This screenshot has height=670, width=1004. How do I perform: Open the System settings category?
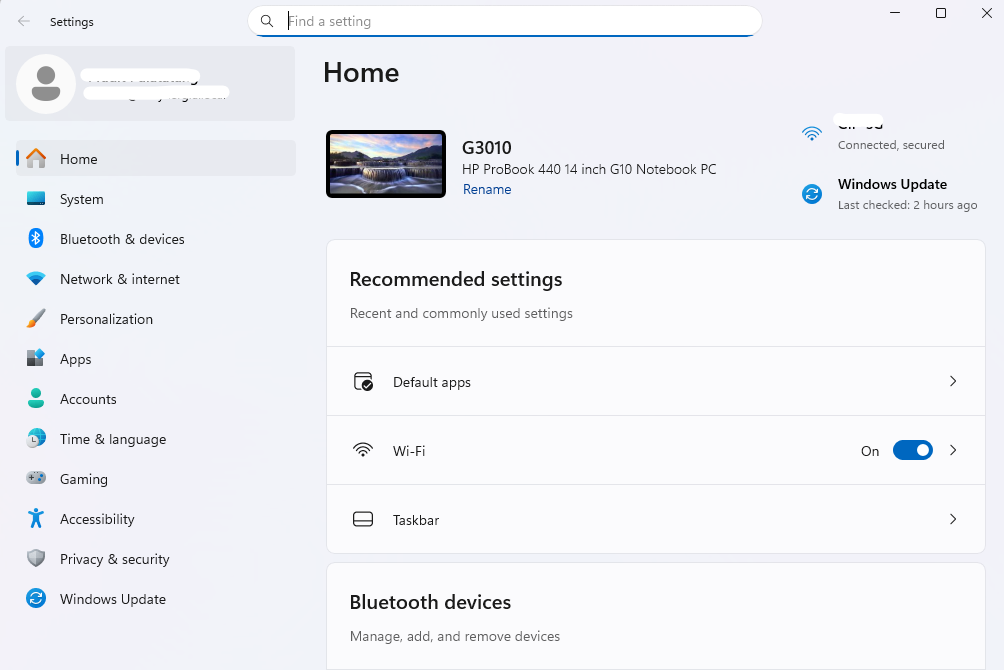coord(81,199)
